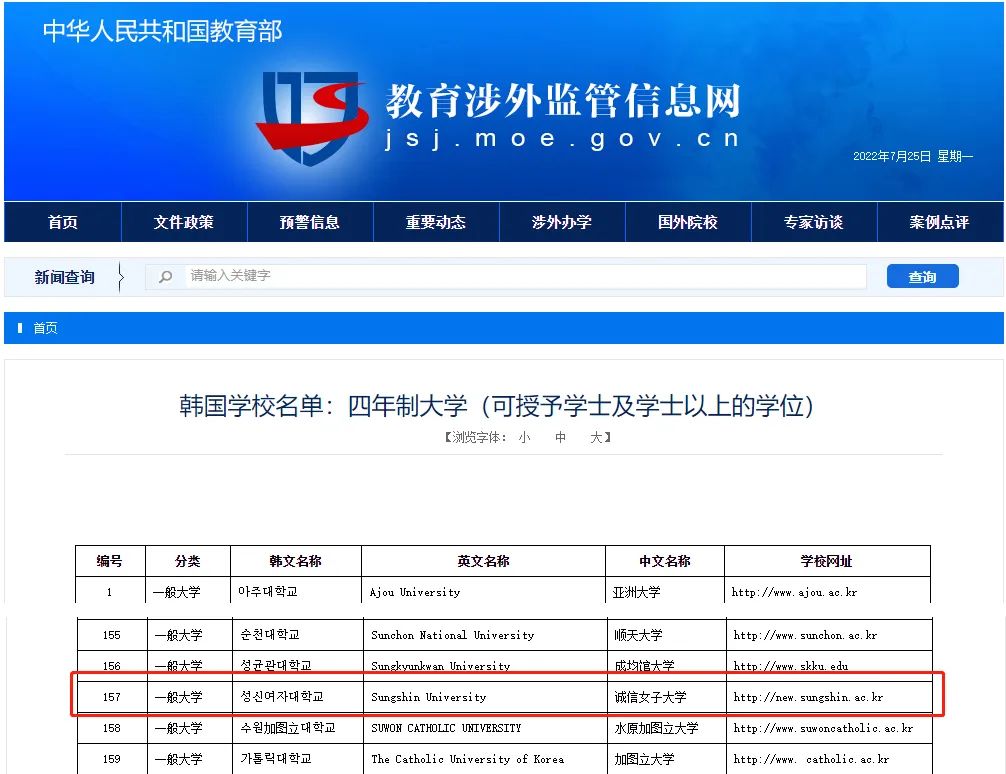Open the 案例点评 menu item
This screenshot has height=774, width=1006.
[x=940, y=222]
